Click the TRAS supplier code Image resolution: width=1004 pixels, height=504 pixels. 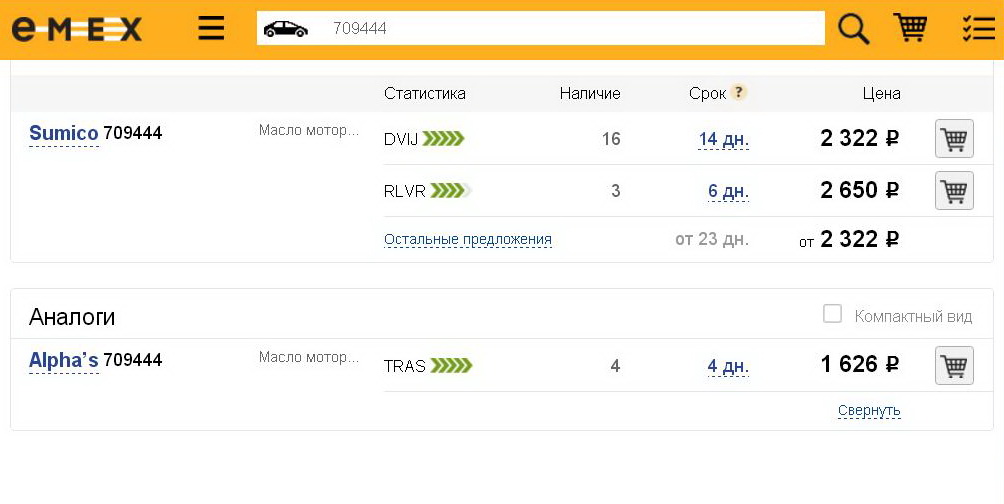pos(405,366)
